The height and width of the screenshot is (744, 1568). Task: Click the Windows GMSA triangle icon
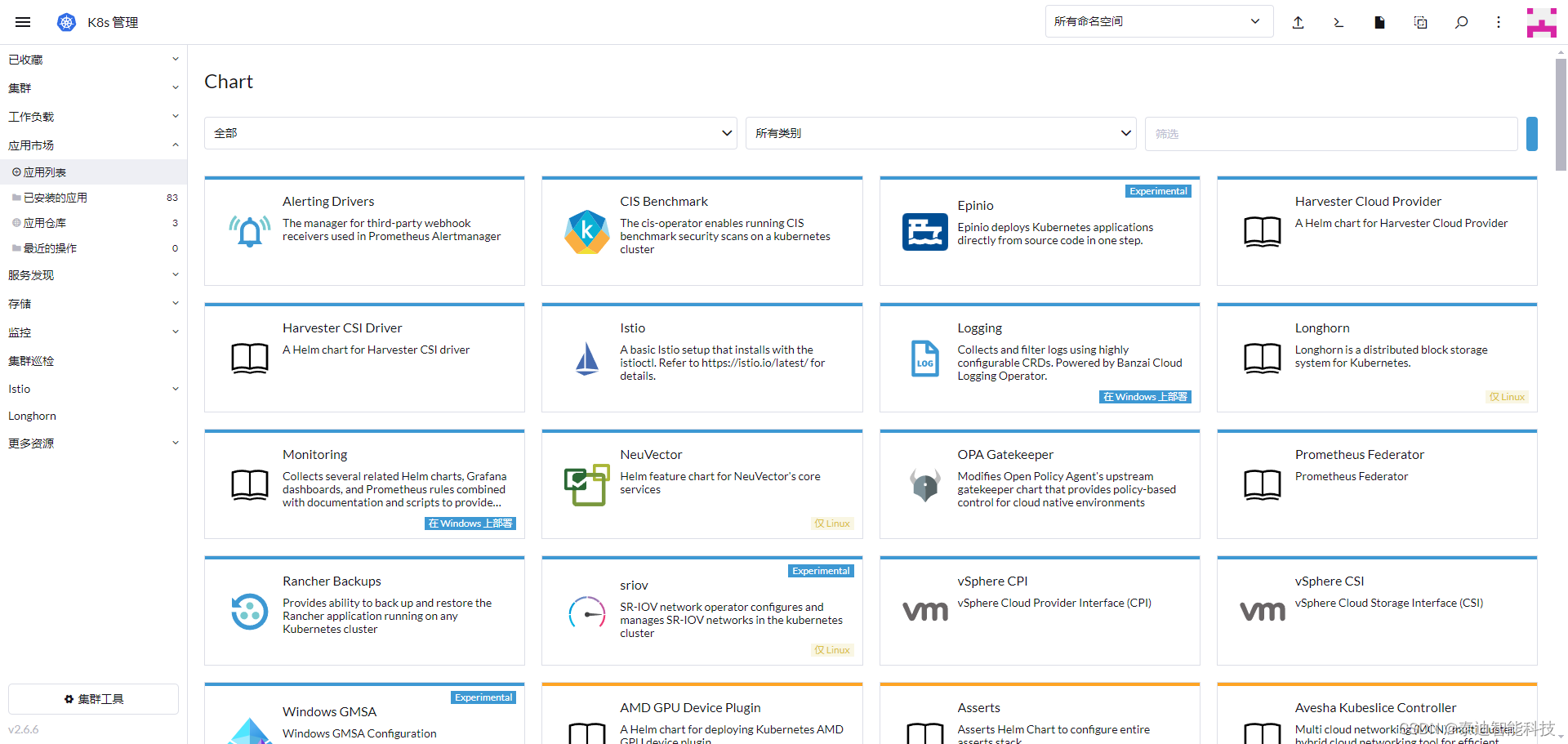[x=250, y=731]
